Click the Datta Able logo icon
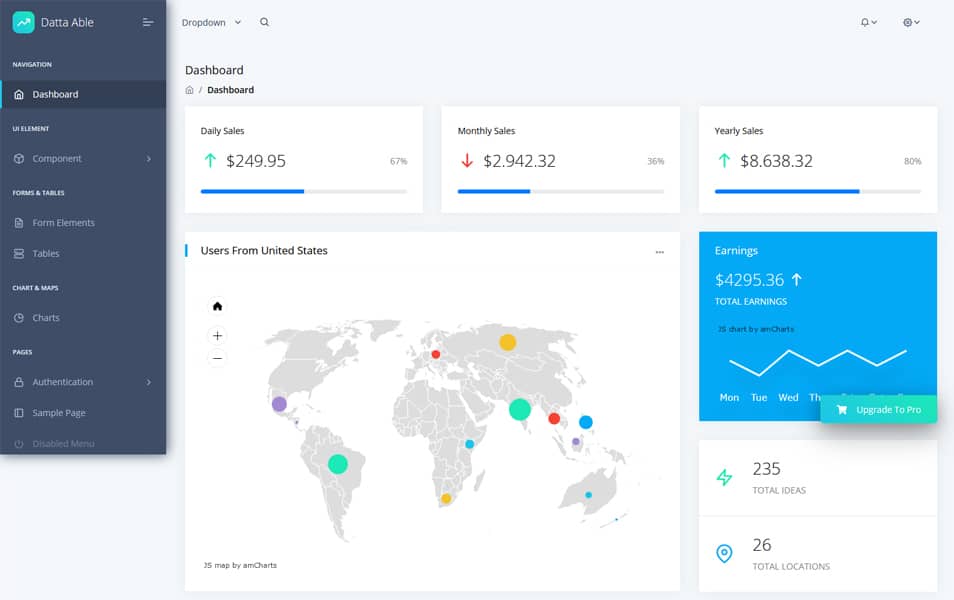This screenshot has height=600, width=954. pyautogui.click(x=24, y=21)
